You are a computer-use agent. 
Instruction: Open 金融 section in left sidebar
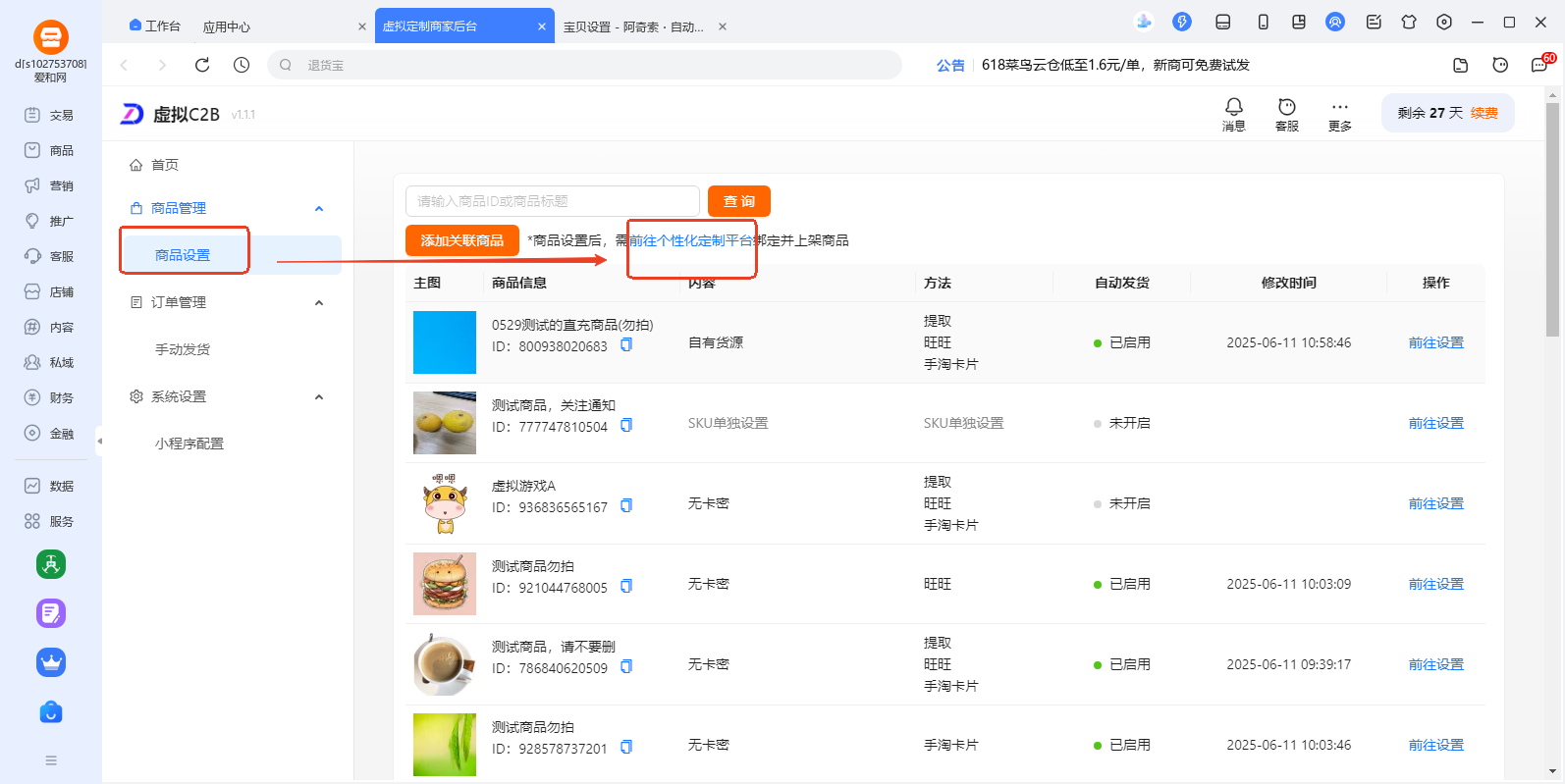[x=49, y=433]
